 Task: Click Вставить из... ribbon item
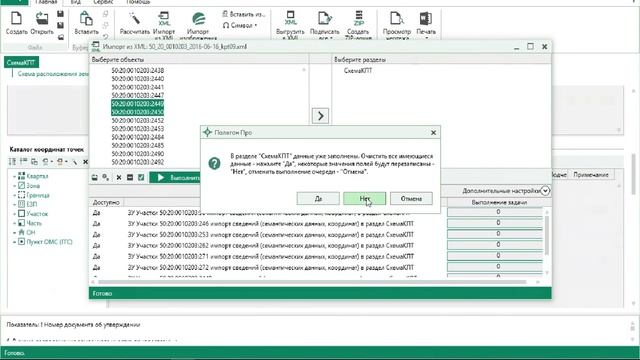tap(244, 14)
